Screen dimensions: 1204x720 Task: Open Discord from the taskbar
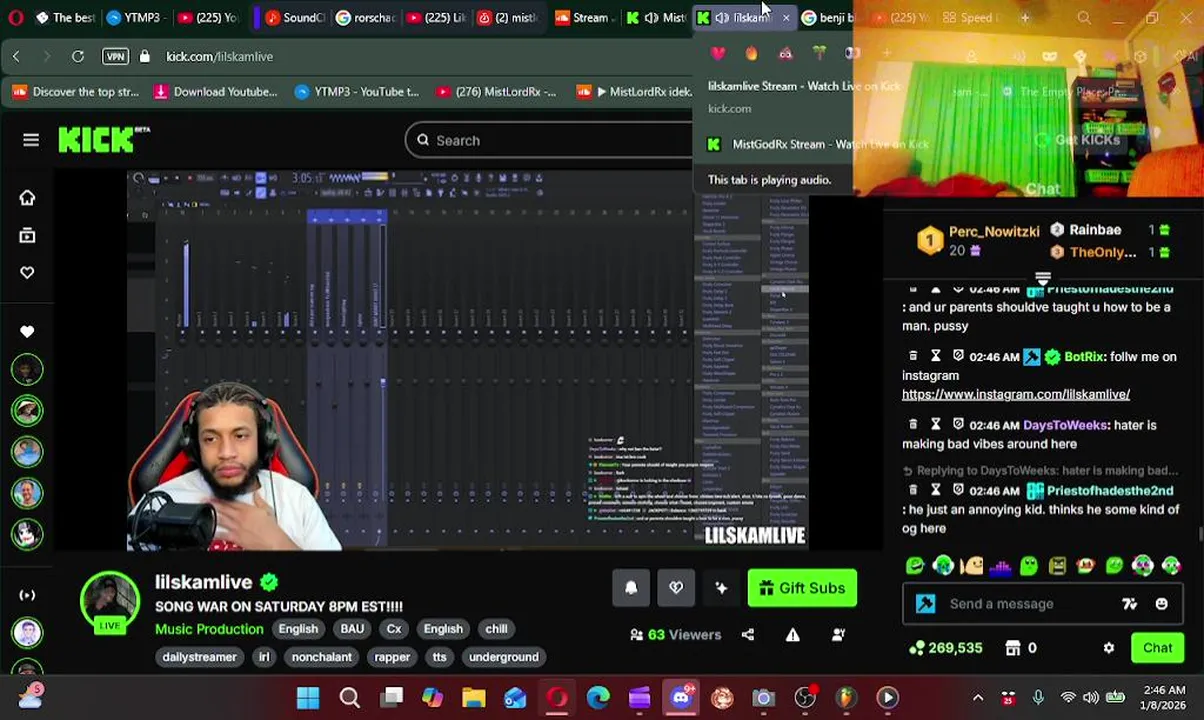(x=681, y=697)
